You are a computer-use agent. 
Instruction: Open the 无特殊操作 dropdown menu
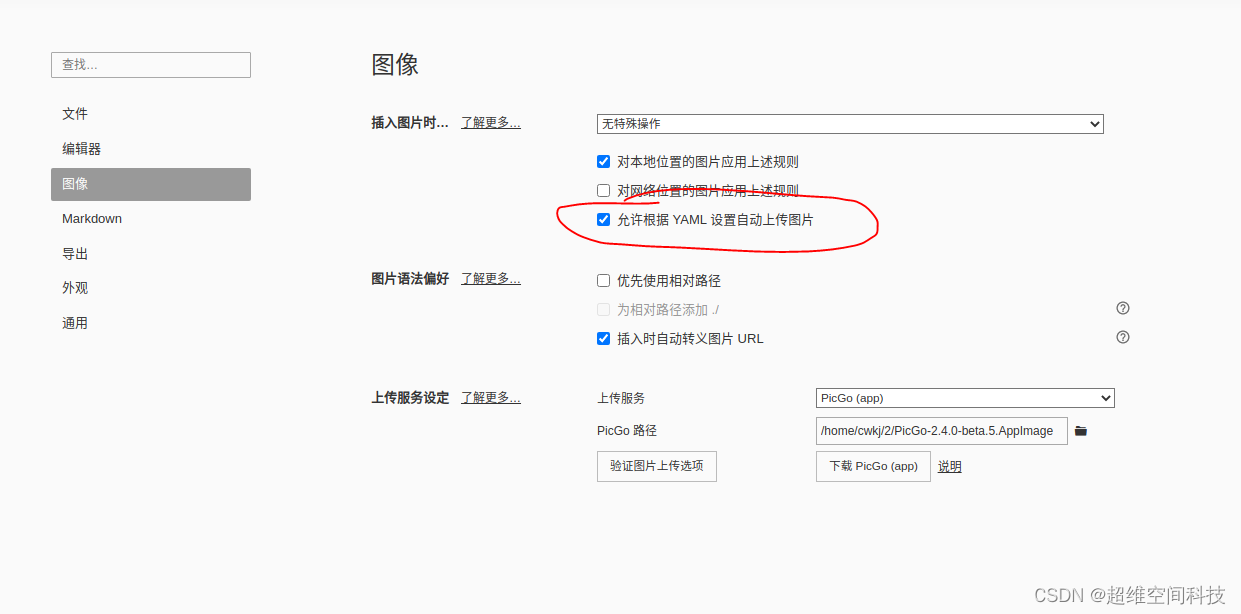tap(850, 123)
